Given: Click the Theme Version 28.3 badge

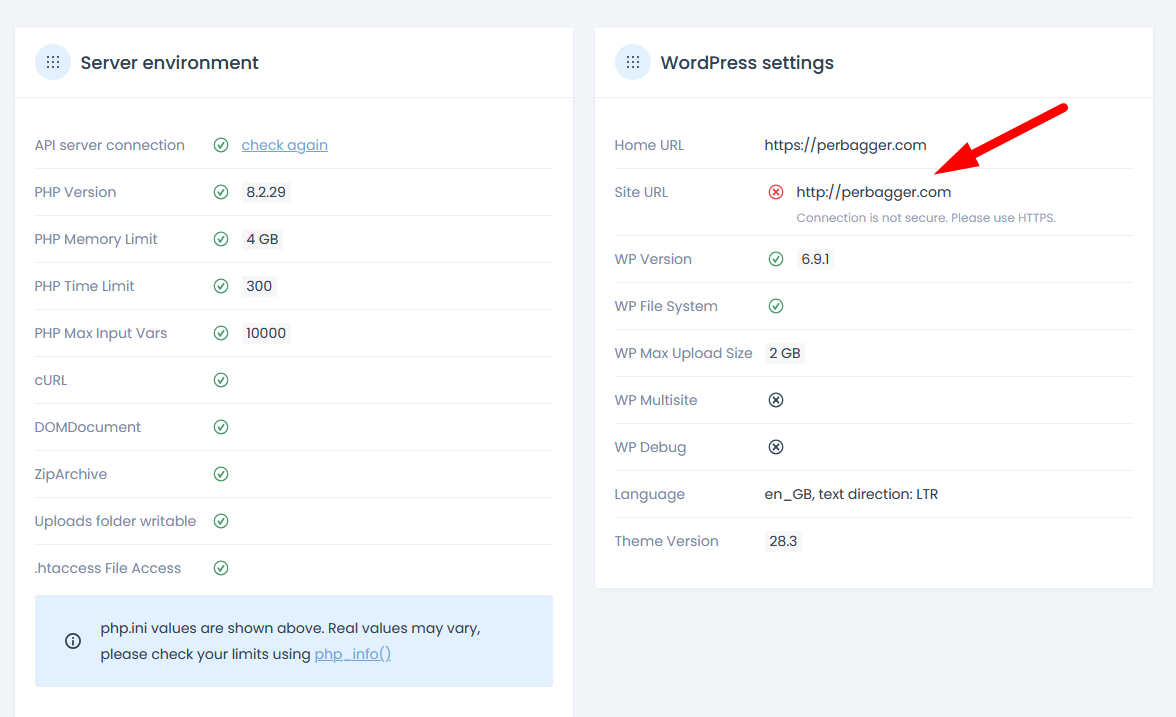Looking at the screenshot, I should click(783, 541).
